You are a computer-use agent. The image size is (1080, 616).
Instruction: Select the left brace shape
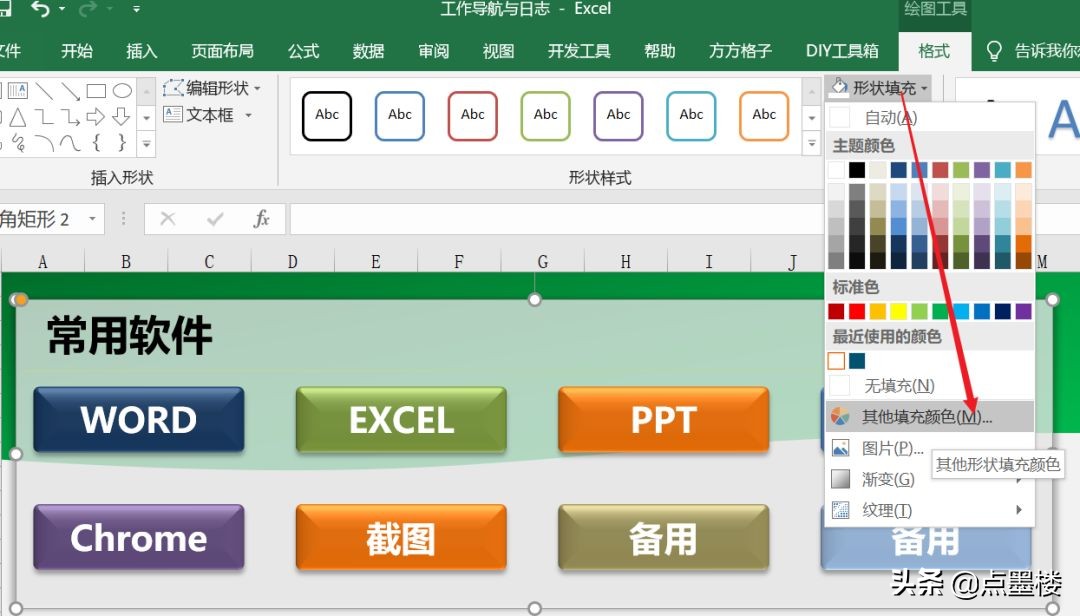[97, 141]
